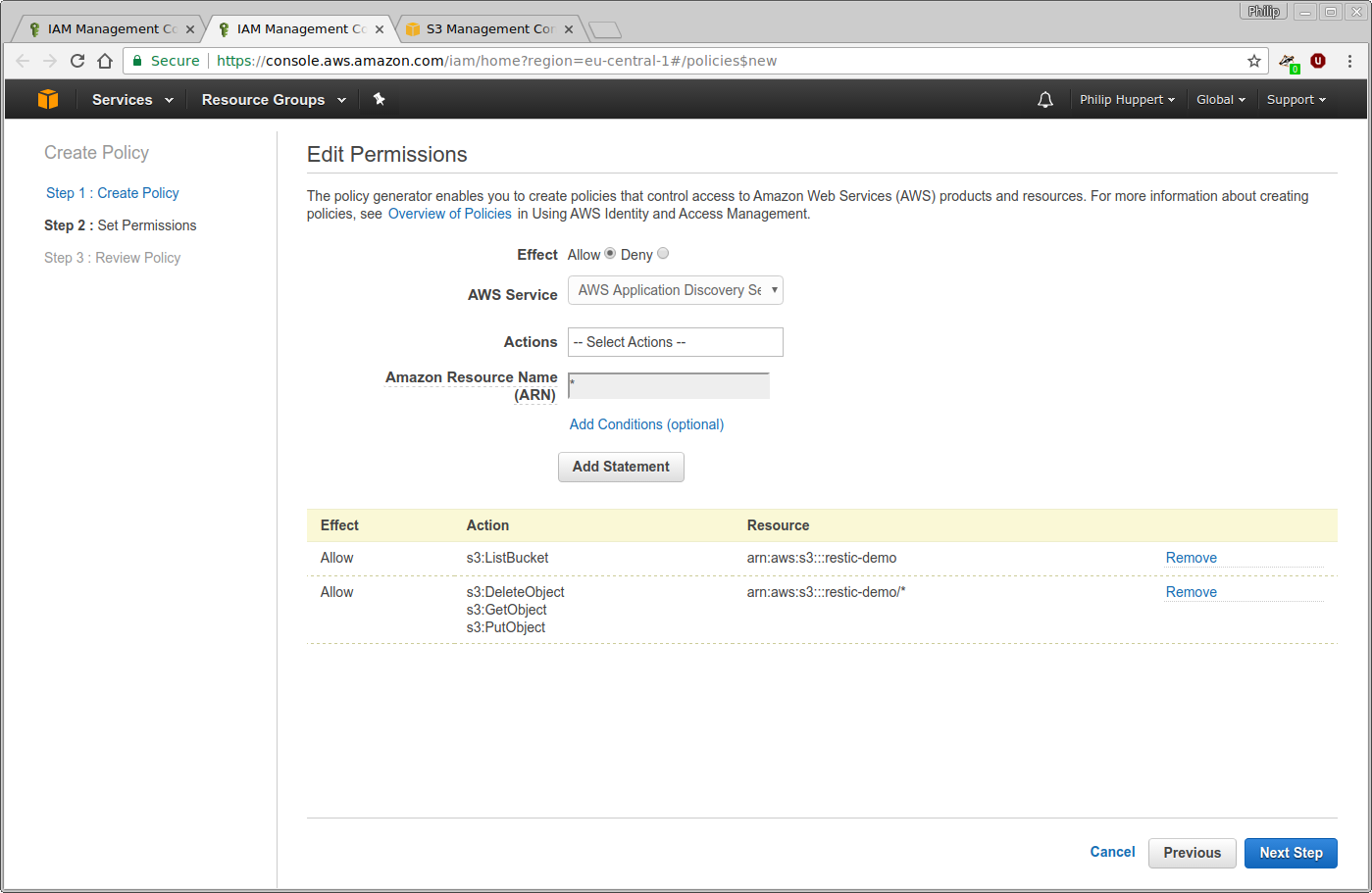
Task: Open the Philip Huppert account menu
Action: (x=1127, y=100)
